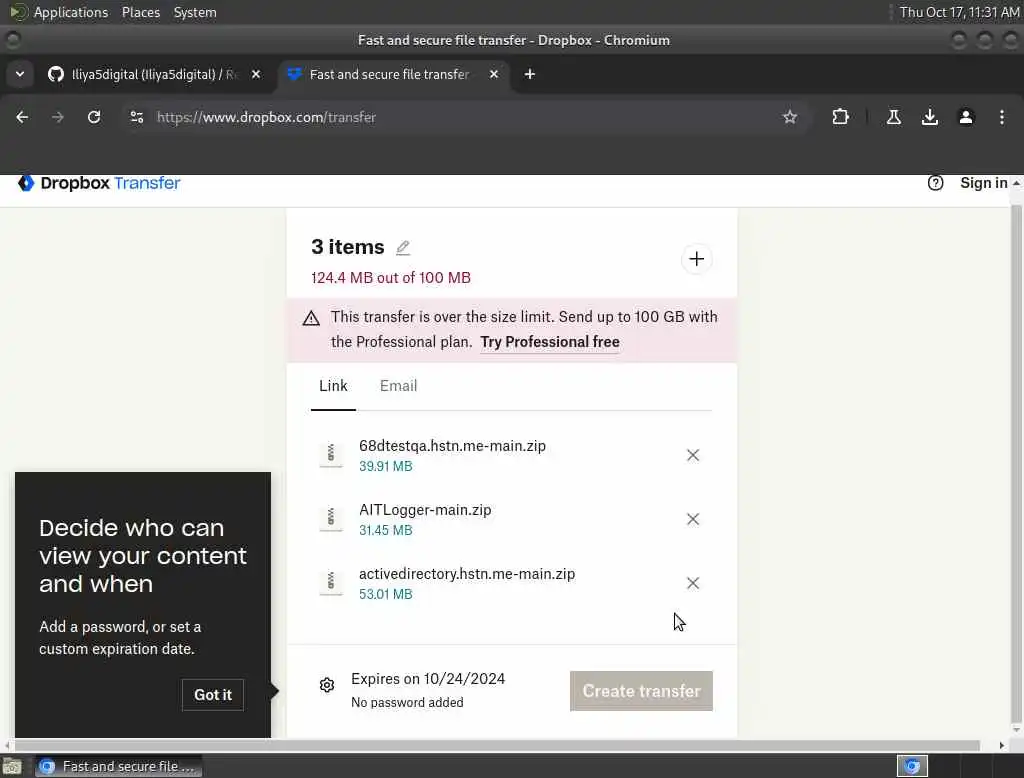Switch to the Email tab

tap(398, 386)
